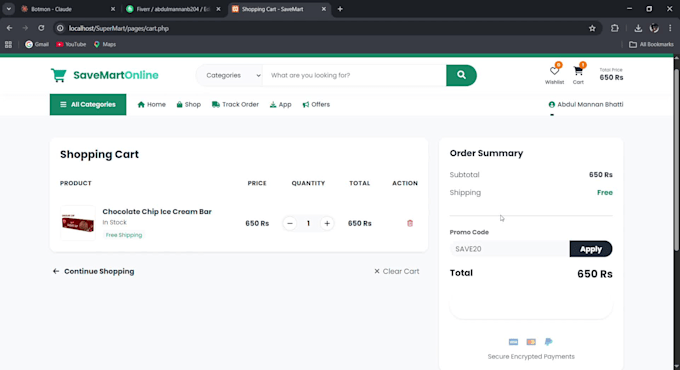Click the Subtotal 650 Rs value
680x370 pixels.
coord(601,175)
